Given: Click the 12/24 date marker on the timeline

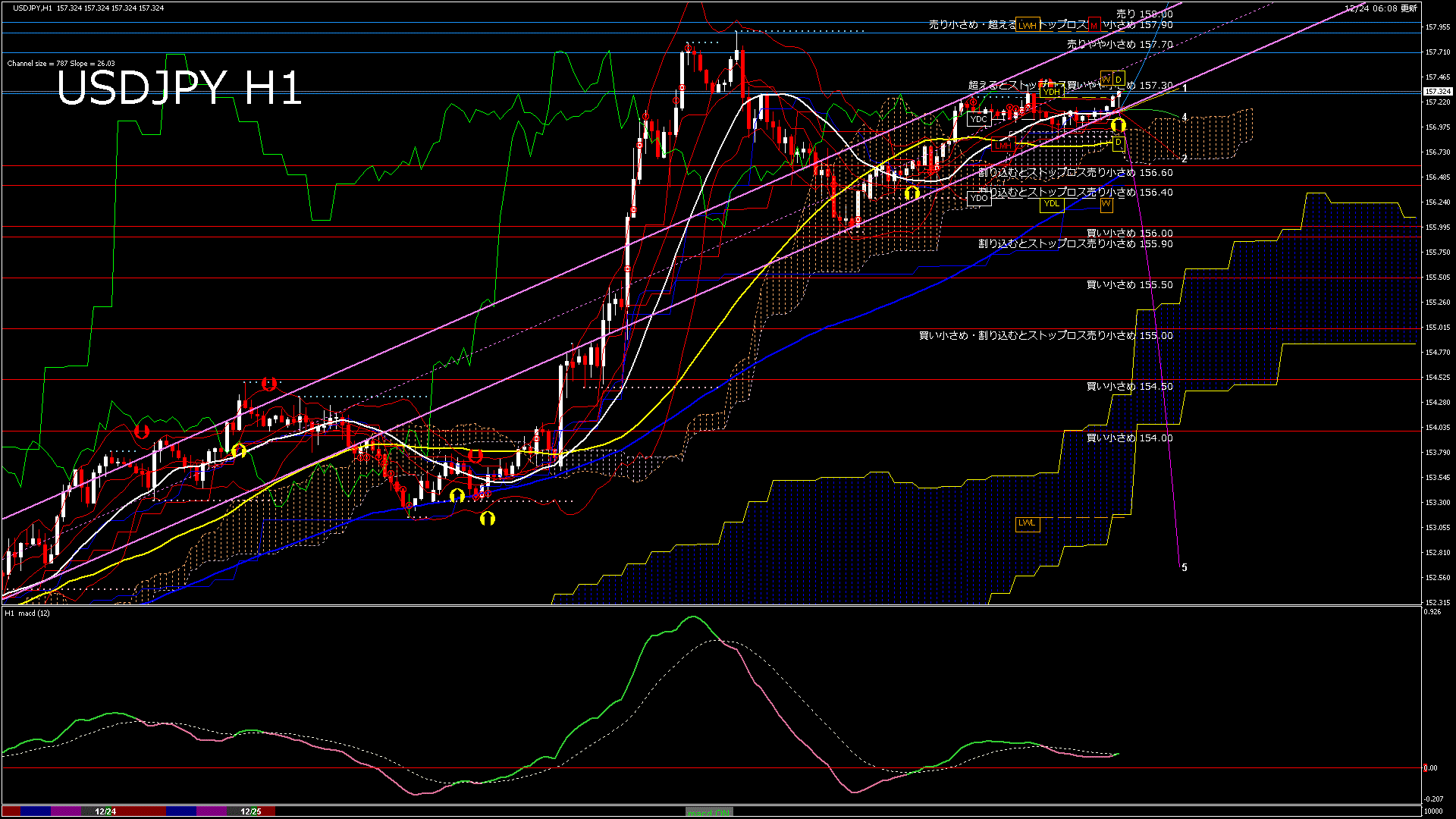Looking at the screenshot, I should pyautogui.click(x=105, y=811).
